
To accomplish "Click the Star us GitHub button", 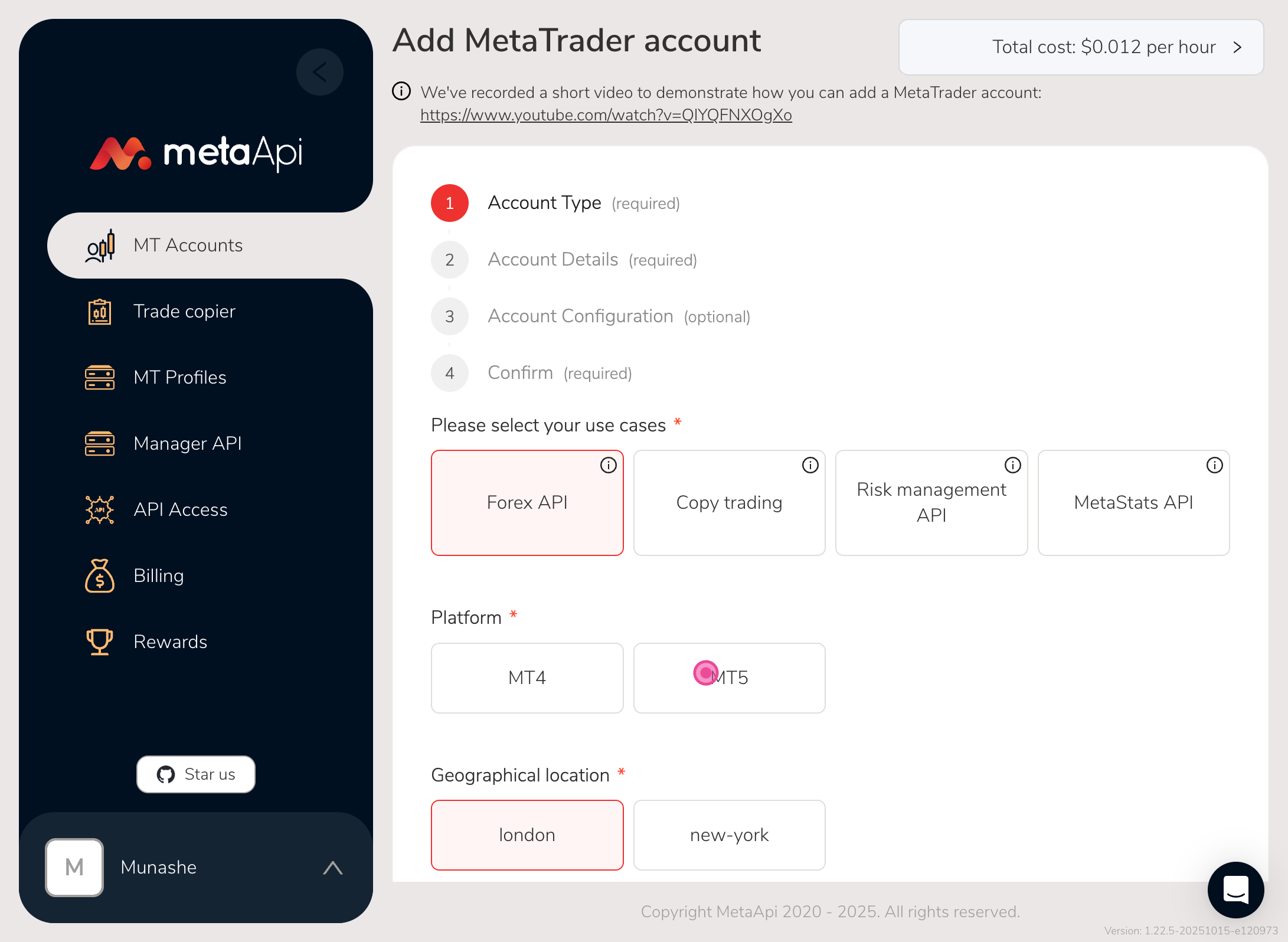I will (196, 774).
